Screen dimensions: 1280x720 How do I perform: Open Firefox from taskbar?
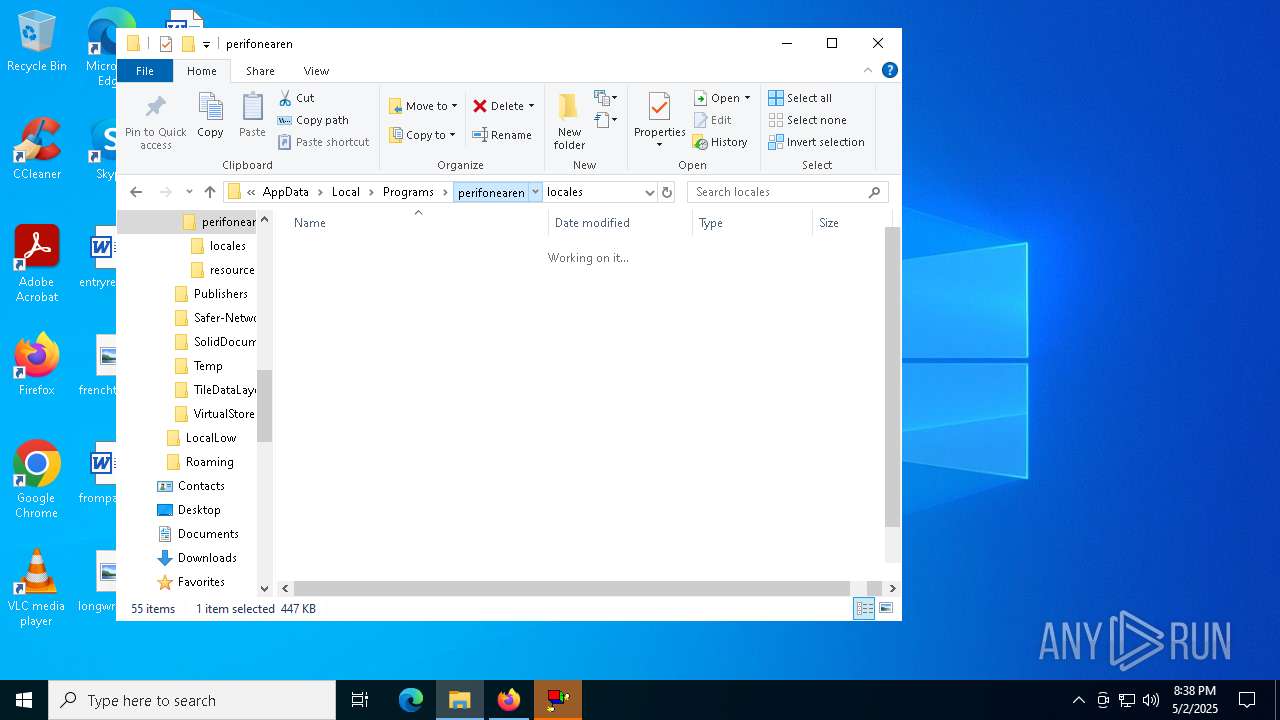[509, 700]
